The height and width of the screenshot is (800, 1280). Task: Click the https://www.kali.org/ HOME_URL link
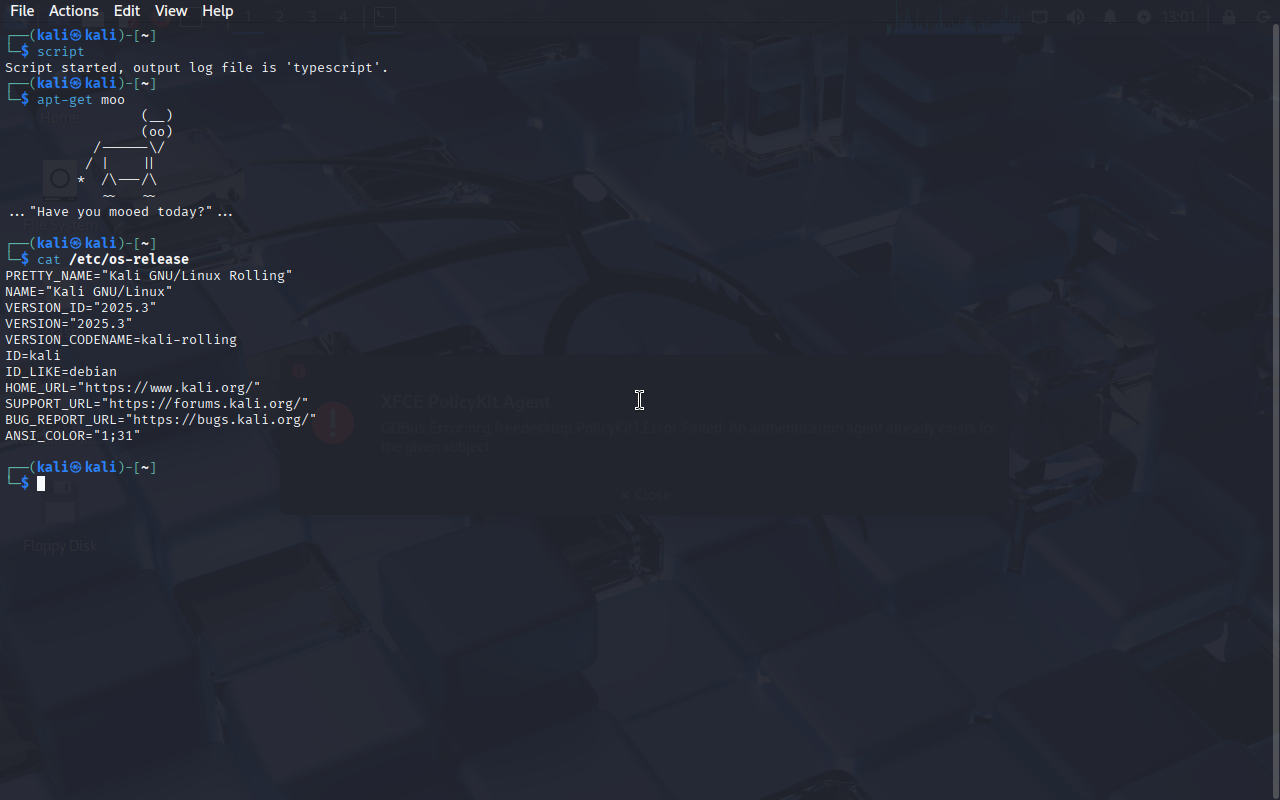(x=172, y=387)
